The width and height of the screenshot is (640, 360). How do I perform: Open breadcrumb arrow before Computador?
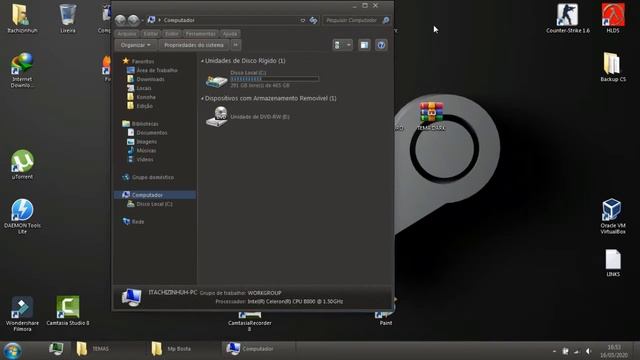point(160,20)
